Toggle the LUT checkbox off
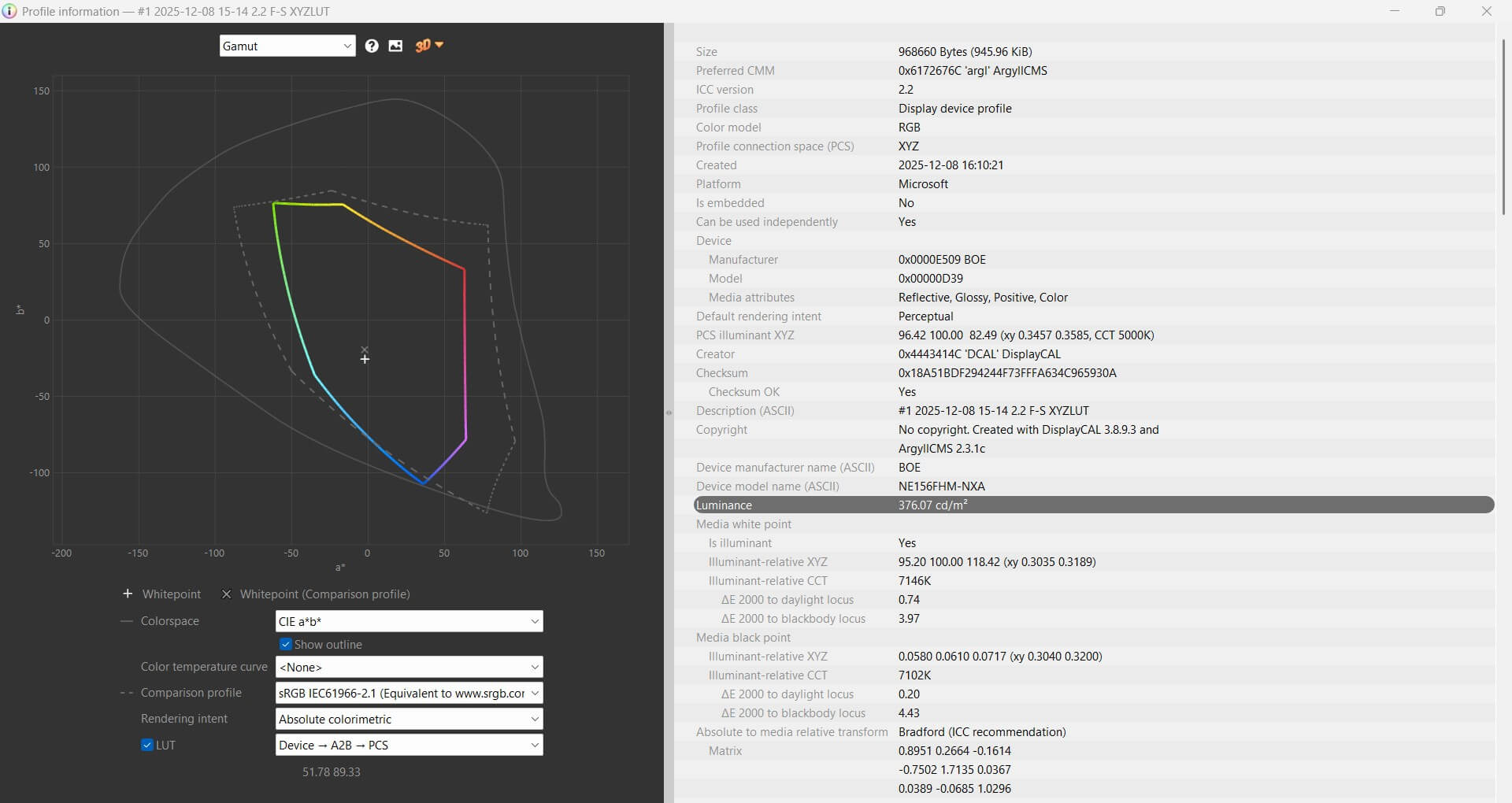Viewport: 1512px width, 803px height. pyautogui.click(x=147, y=745)
